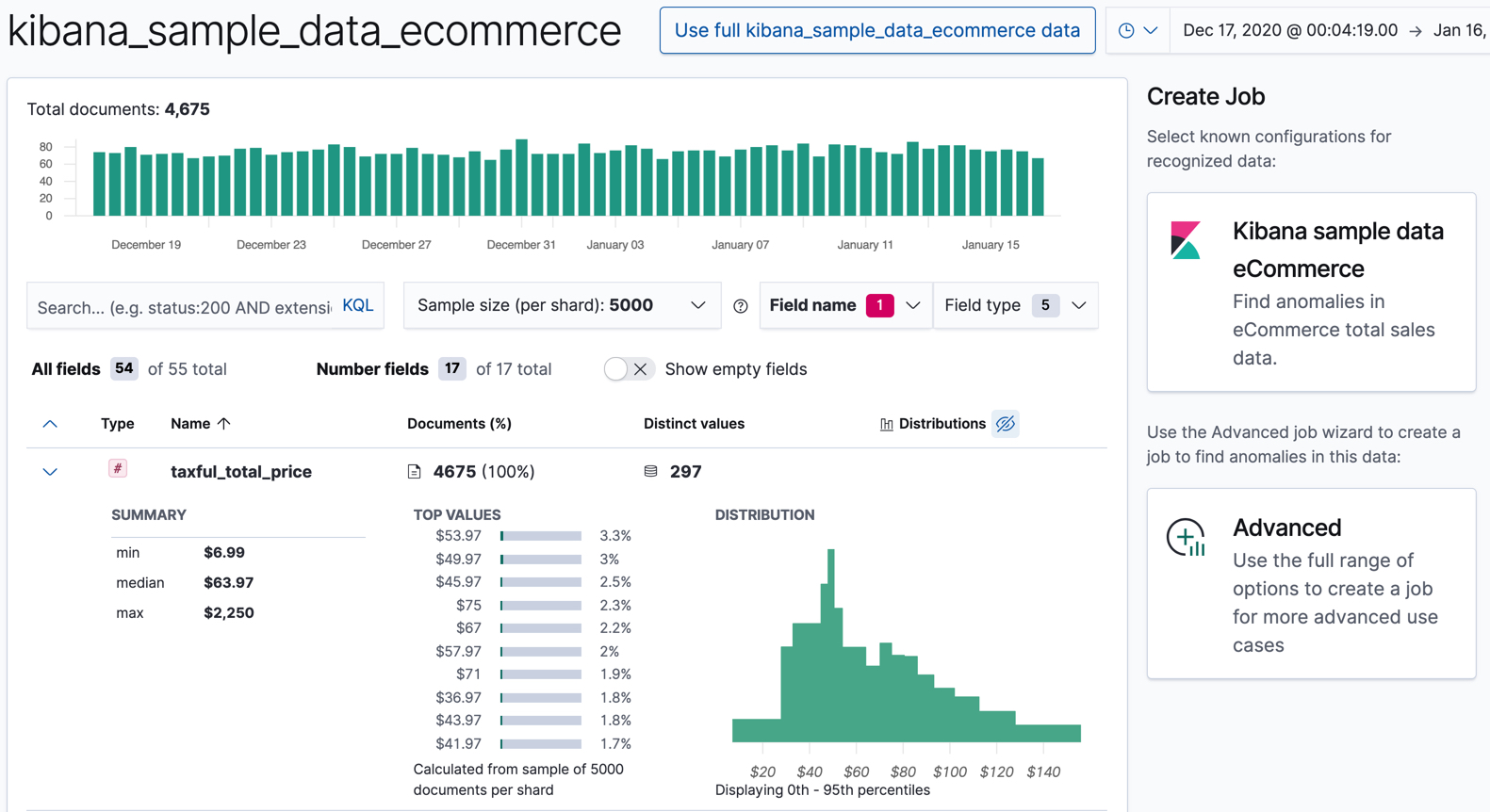Click Use full kibana_sample_data_ecommerce data button

[876, 30]
